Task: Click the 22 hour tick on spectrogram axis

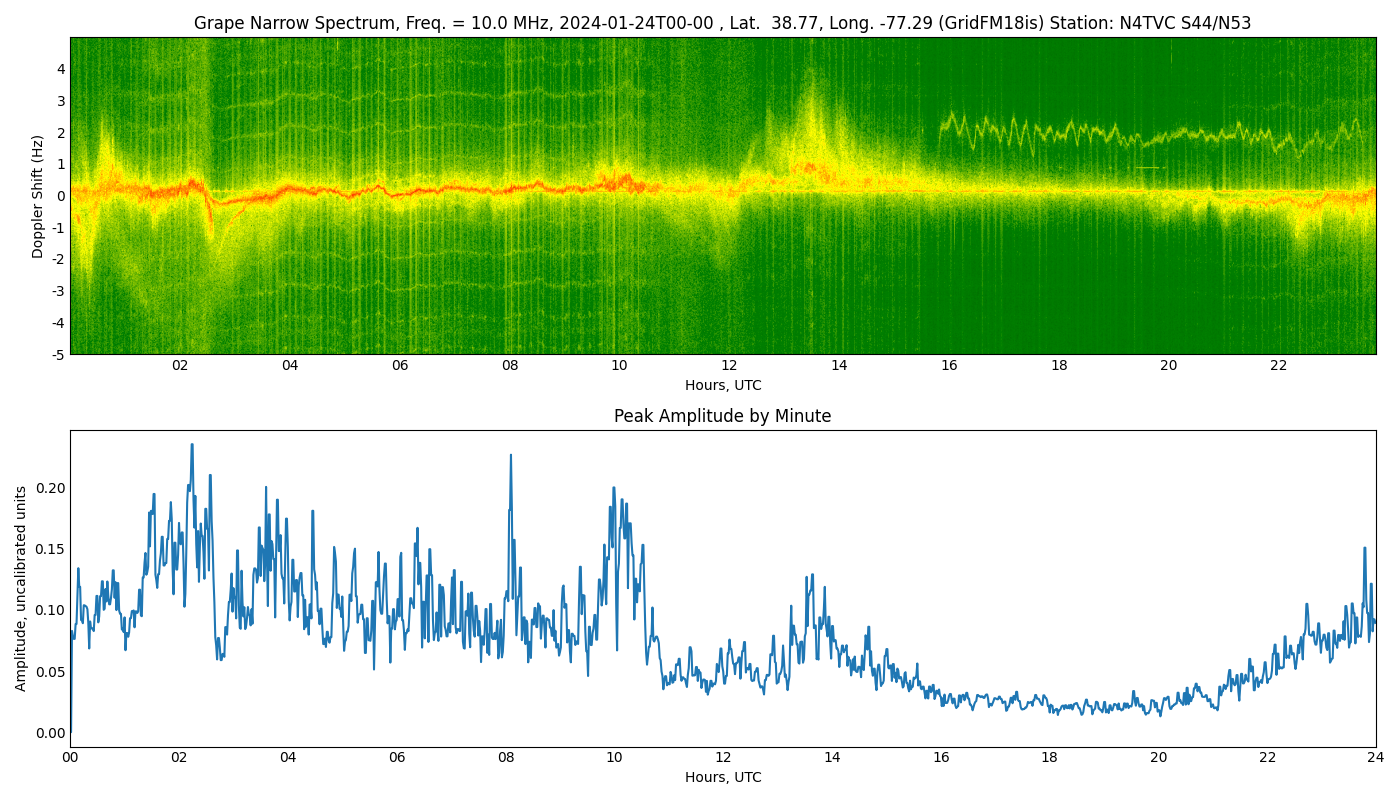Action: (x=1278, y=365)
